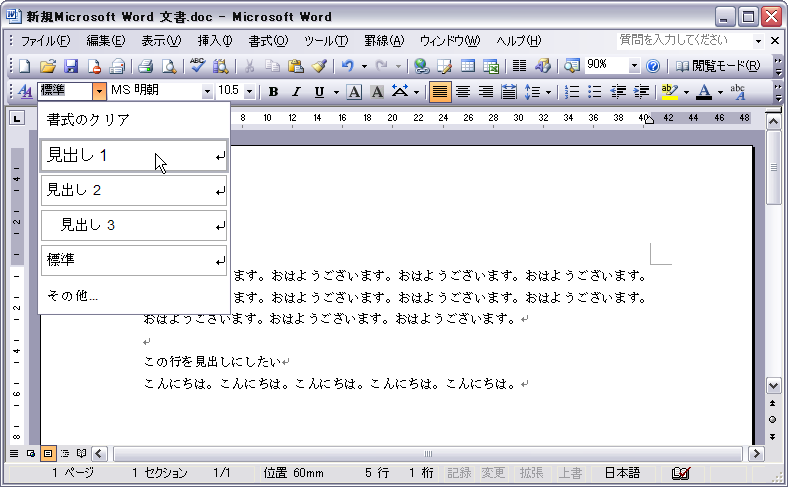Click the Save floppy disk icon
This screenshot has width=788, height=487.
click(x=71, y=66)
